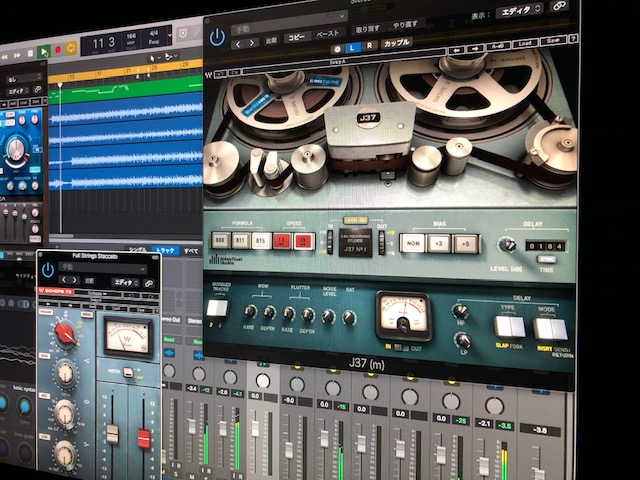Select +3 bias button
The height and width of the screenshot is (480, 640).
(439, 244)
